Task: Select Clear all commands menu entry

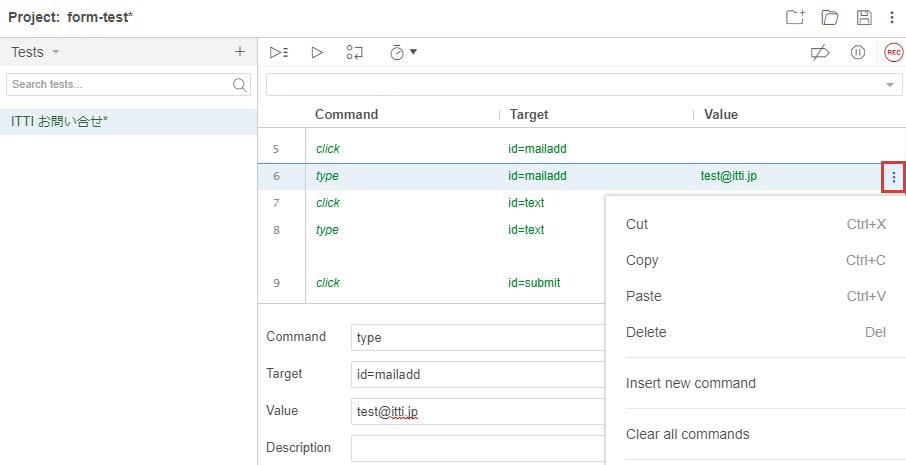Action: click(x=687, y=434)
